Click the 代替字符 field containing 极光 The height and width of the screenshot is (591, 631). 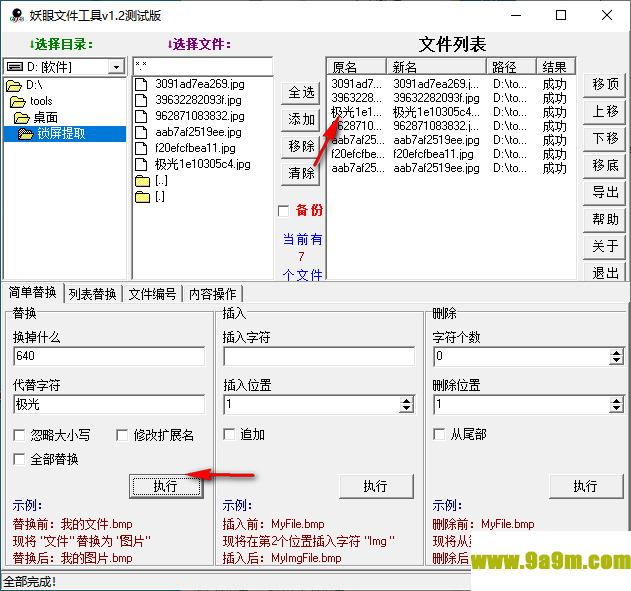click(x=109, y=404)
